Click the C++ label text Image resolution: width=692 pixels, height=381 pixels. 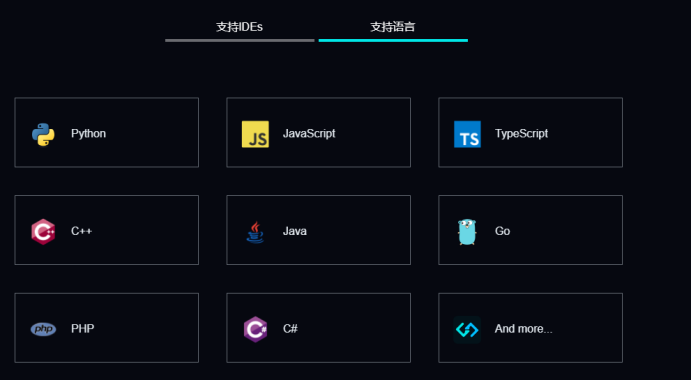coord(82,231)
